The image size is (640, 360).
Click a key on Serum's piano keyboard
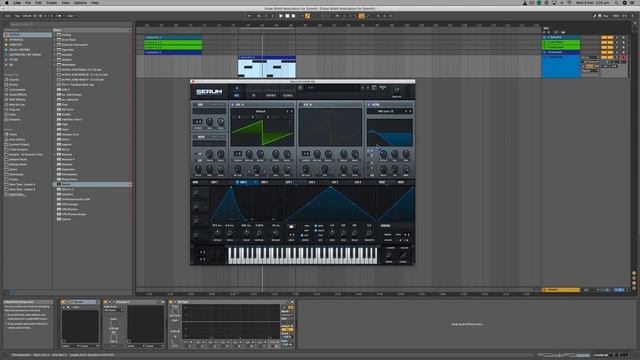pos(302,256)
